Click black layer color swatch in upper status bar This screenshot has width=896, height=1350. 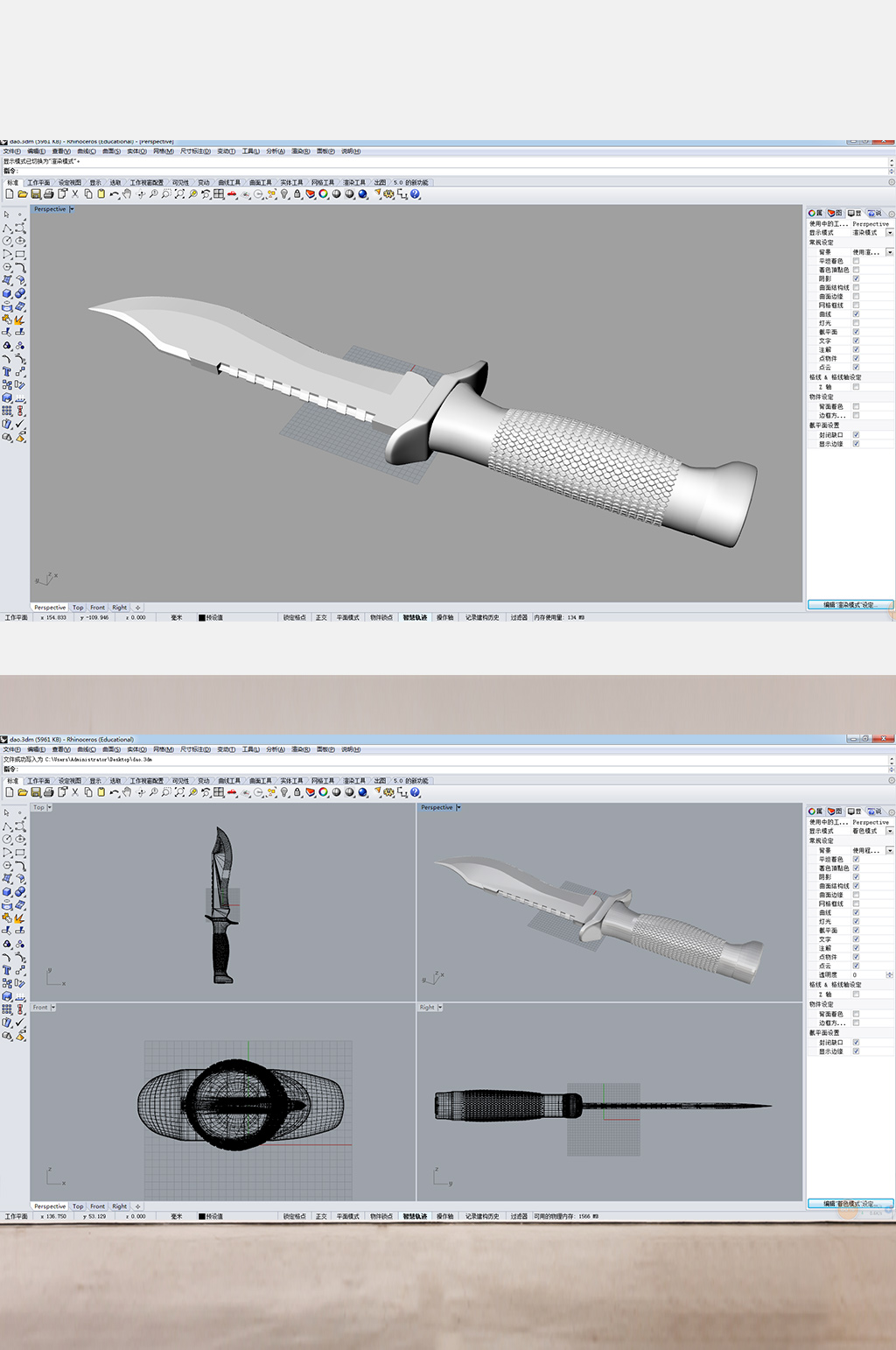click(201, 617)
